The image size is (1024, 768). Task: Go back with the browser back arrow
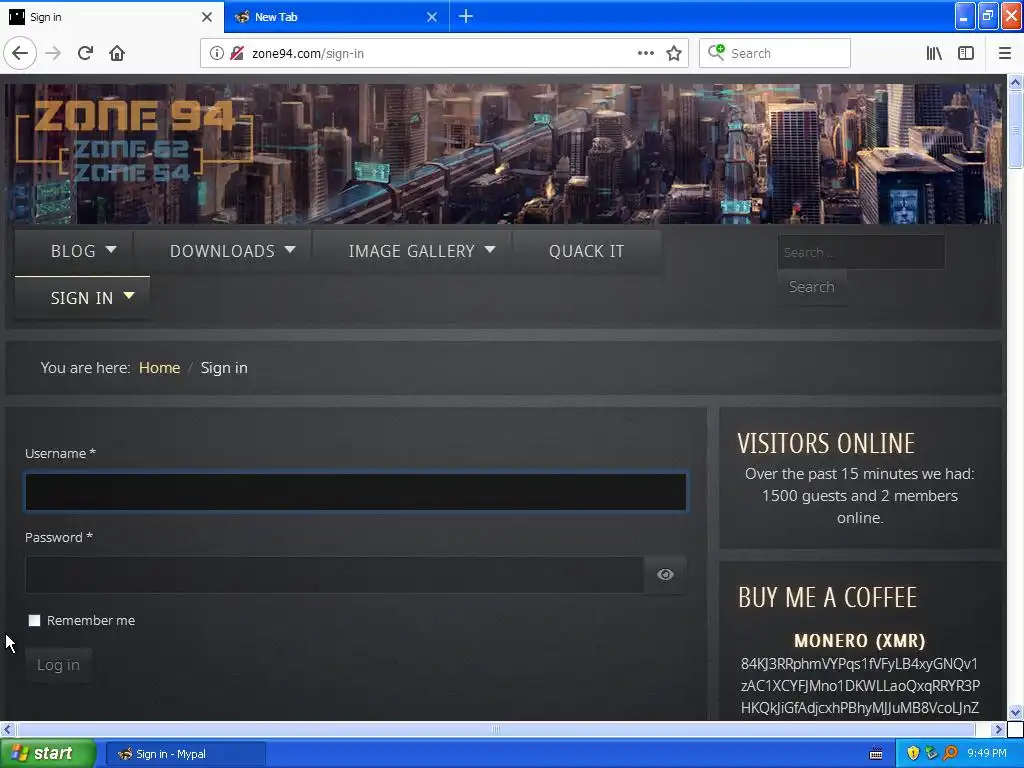pos(20,53)
